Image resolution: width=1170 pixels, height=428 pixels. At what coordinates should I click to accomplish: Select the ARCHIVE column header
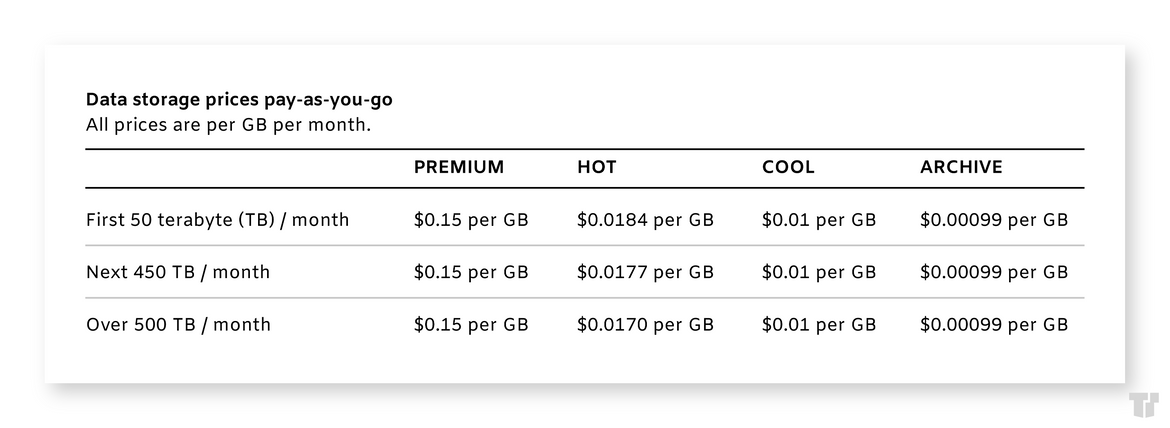(961, 167)
